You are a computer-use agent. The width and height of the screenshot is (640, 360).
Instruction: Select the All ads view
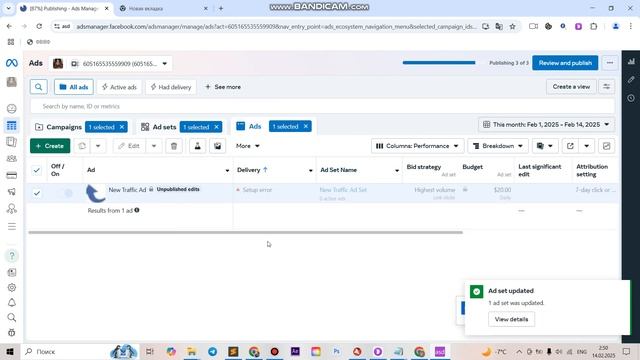click(74, 87)
